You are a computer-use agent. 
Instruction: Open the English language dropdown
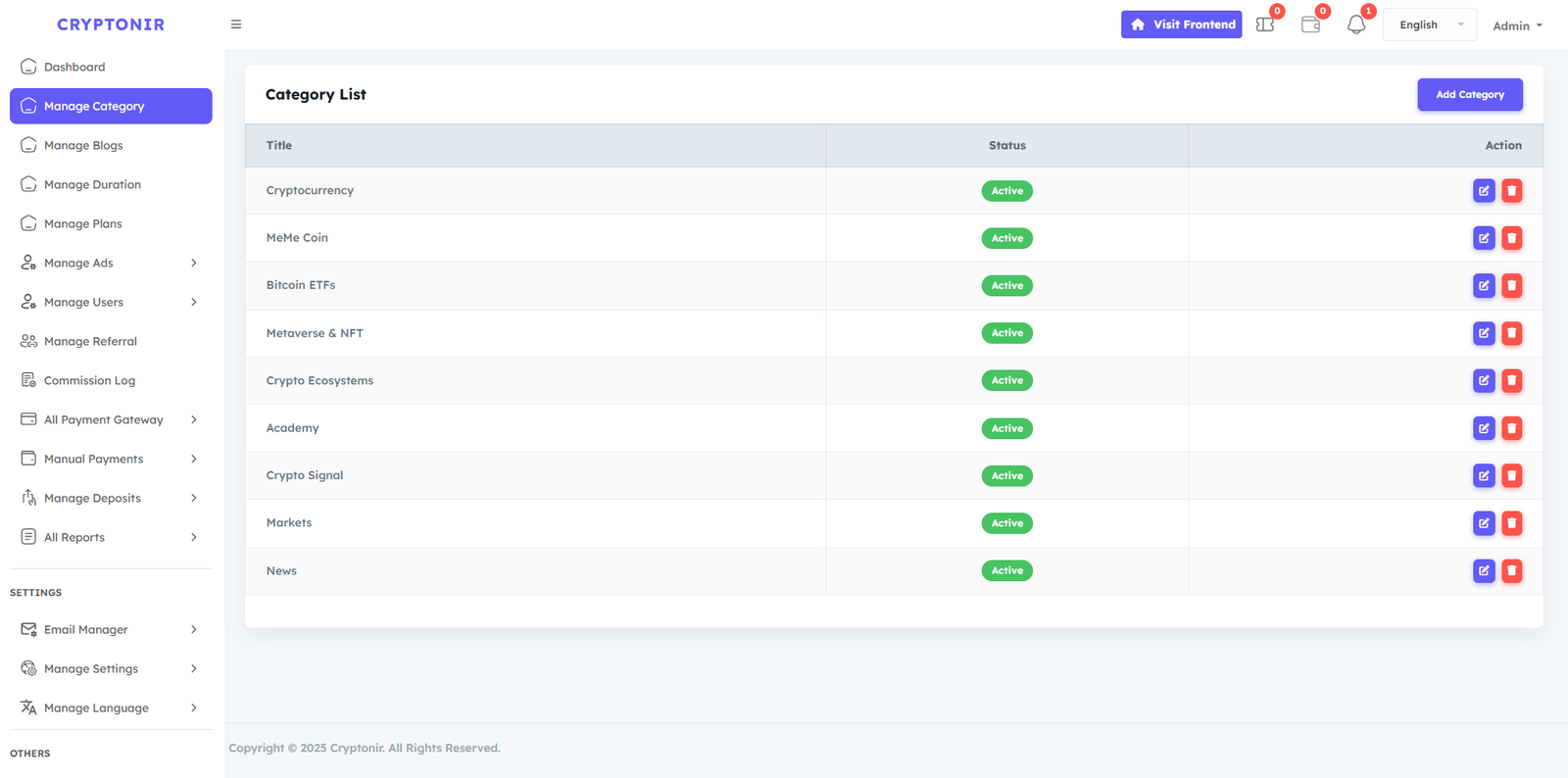(1429, 25)
